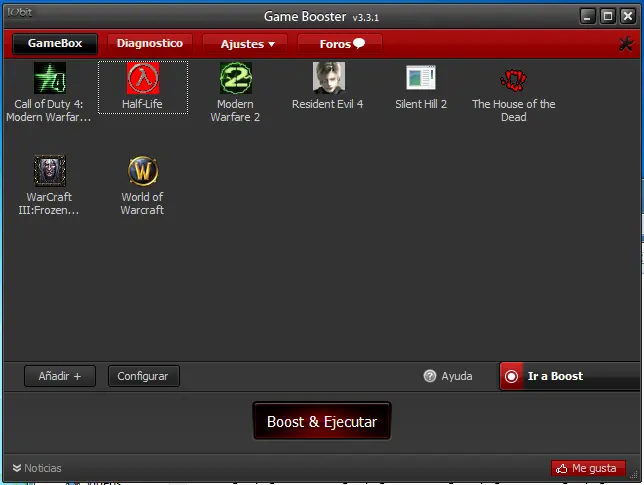Select the Silent Hill 2 game icon
Image resolution: width=644 pixels, height=485 pixels.
pos(421,78)
